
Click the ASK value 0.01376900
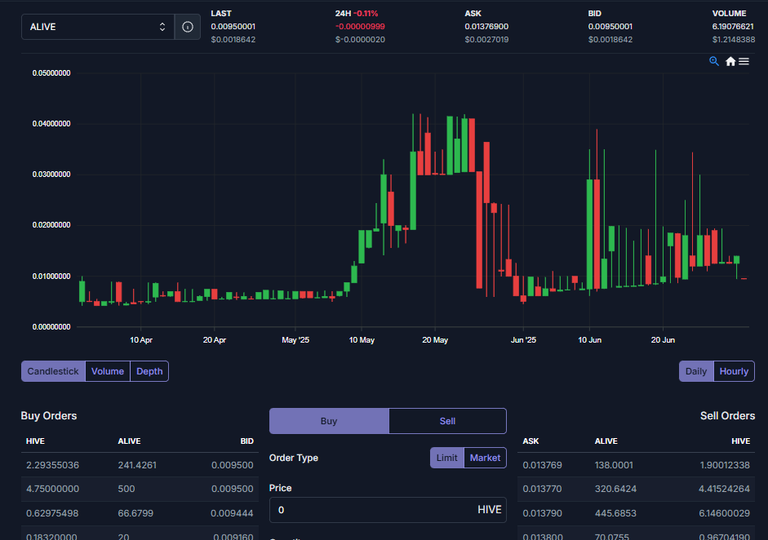486,26
